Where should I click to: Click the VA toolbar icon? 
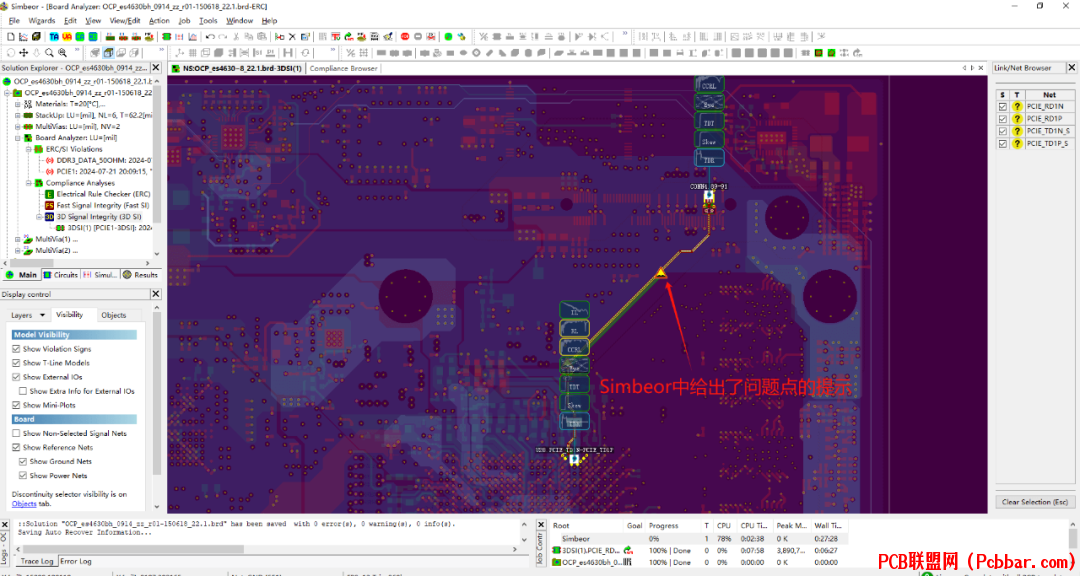(67, 37)
